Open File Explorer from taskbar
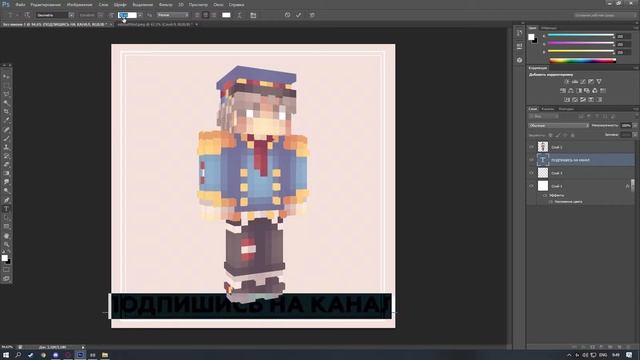 pyautogui.click(x=105, y=355)
